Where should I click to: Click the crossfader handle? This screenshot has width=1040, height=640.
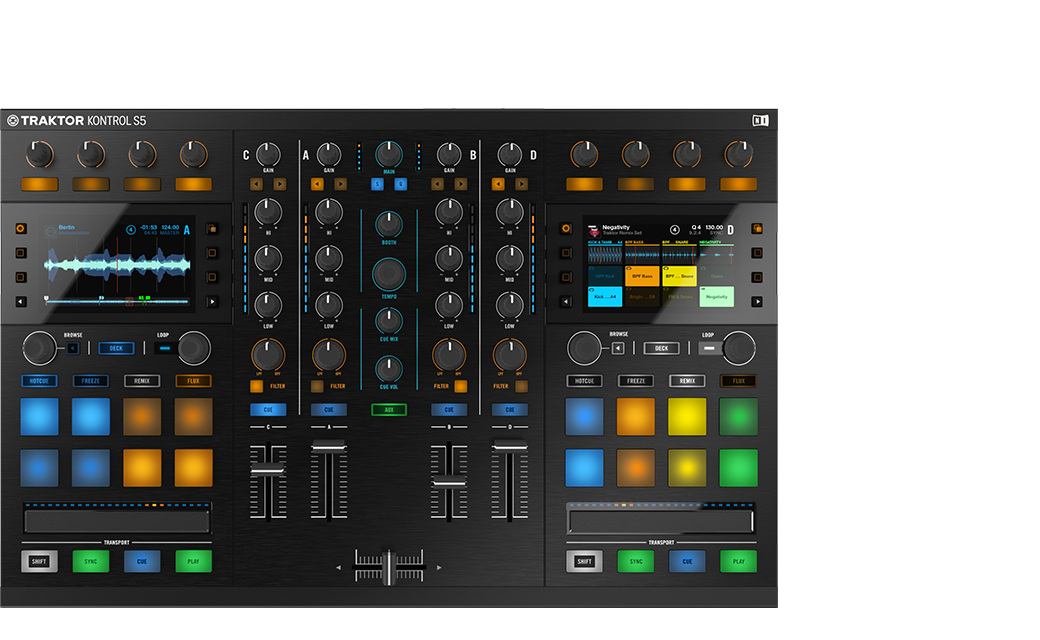(389, 567)
